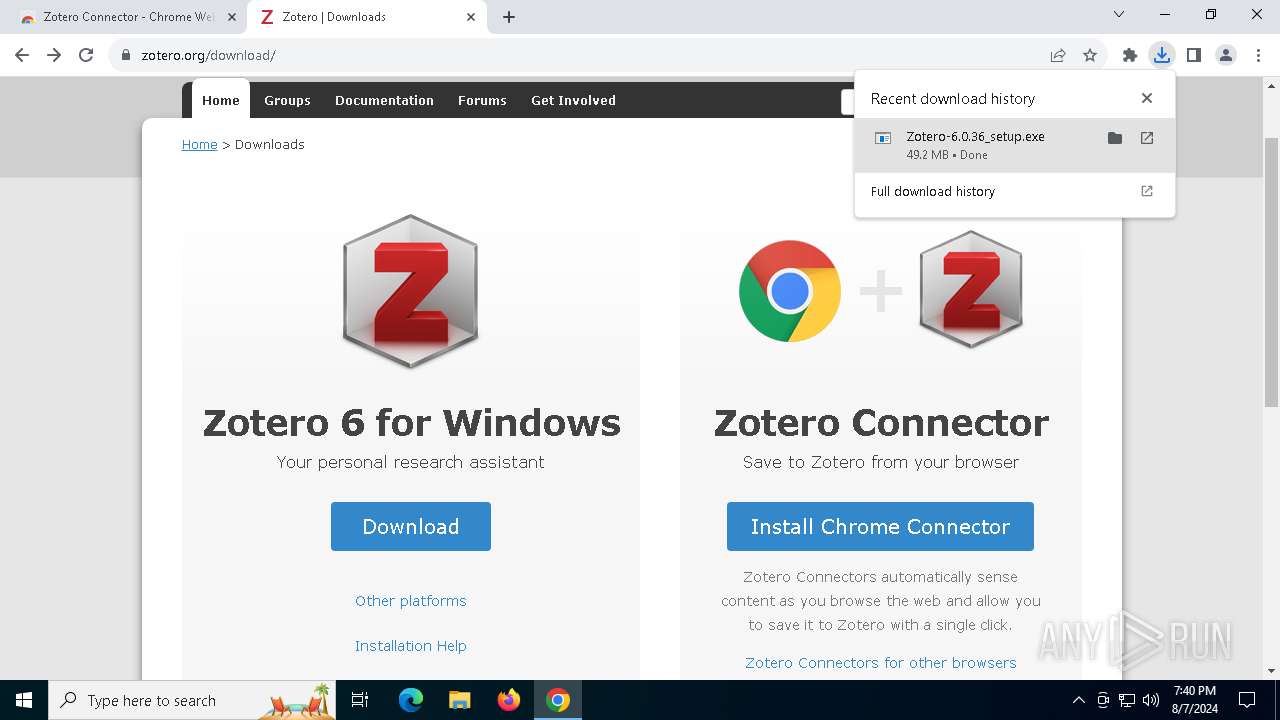This screenshot has width=1280, height=720.
Task: Open File Explorer from the taskbar
Action: pyautogui.click(x=459, y=700)
